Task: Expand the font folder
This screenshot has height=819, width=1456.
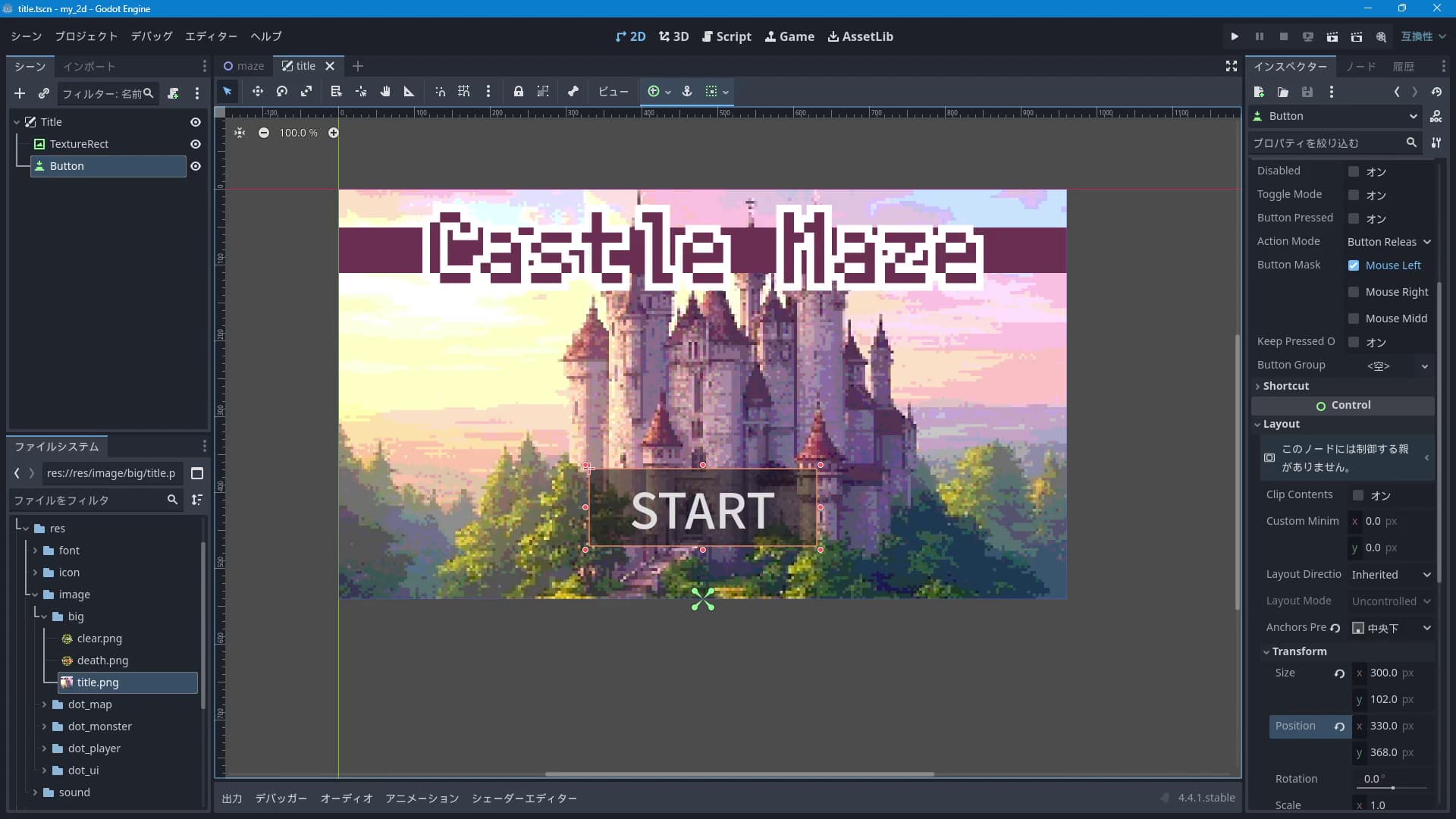Action: pyautogui.click(x=35, y=551)
